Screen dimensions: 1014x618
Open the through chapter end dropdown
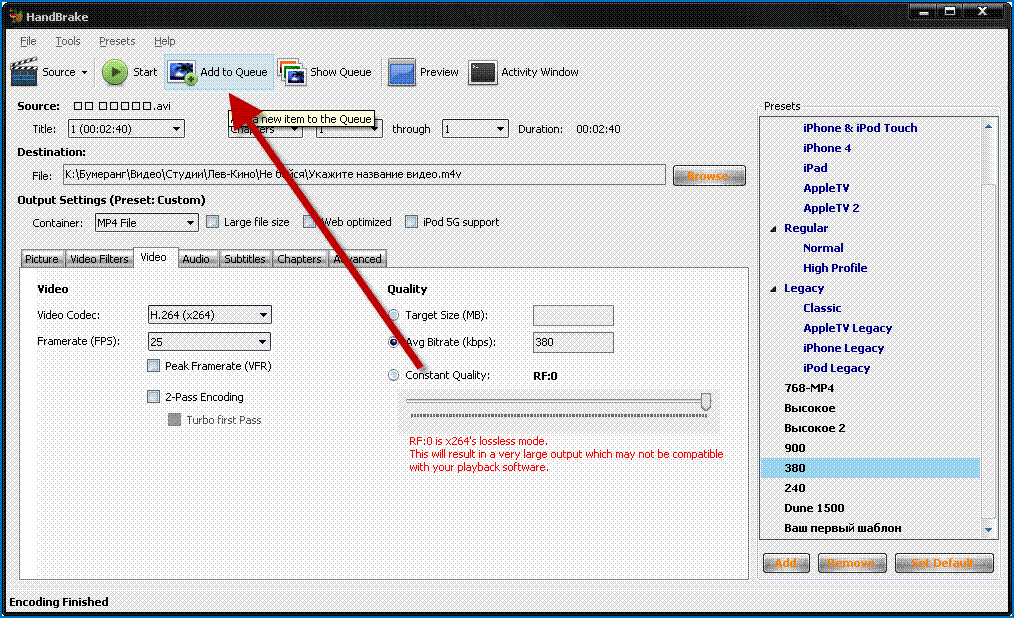coord(475,129)
